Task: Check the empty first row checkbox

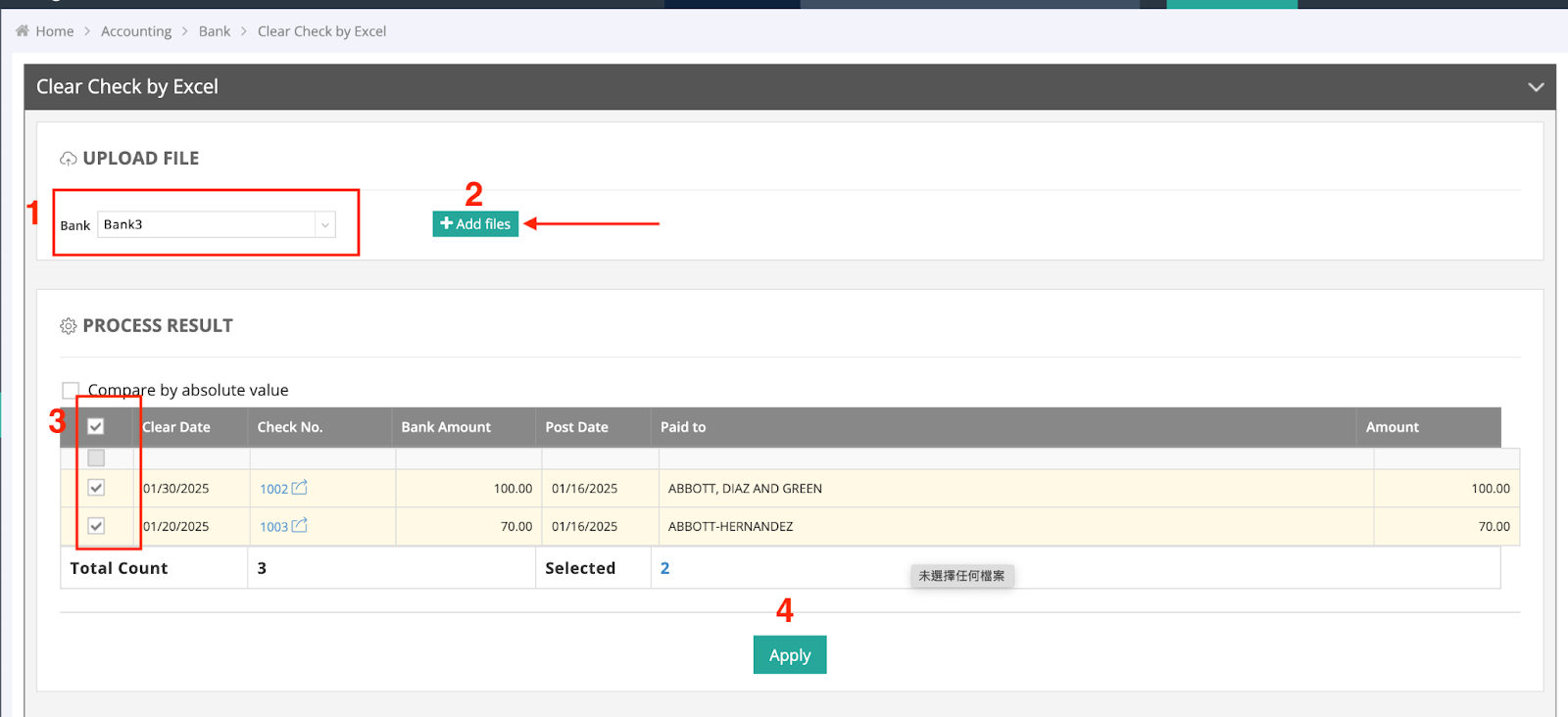Action: pyautogui.click(x=96, y=458)
